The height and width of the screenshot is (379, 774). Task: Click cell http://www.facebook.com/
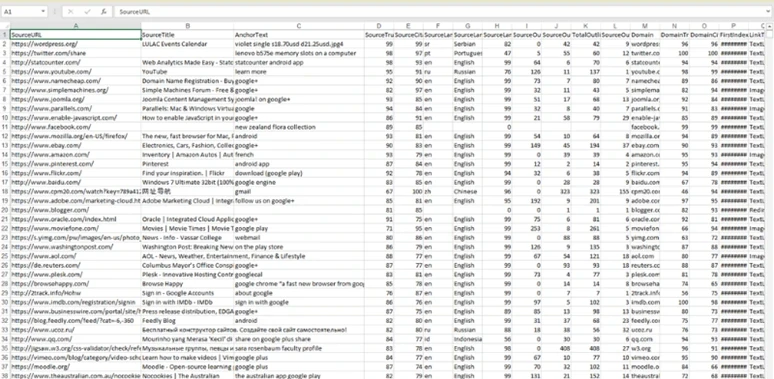(x=76, y=127)
